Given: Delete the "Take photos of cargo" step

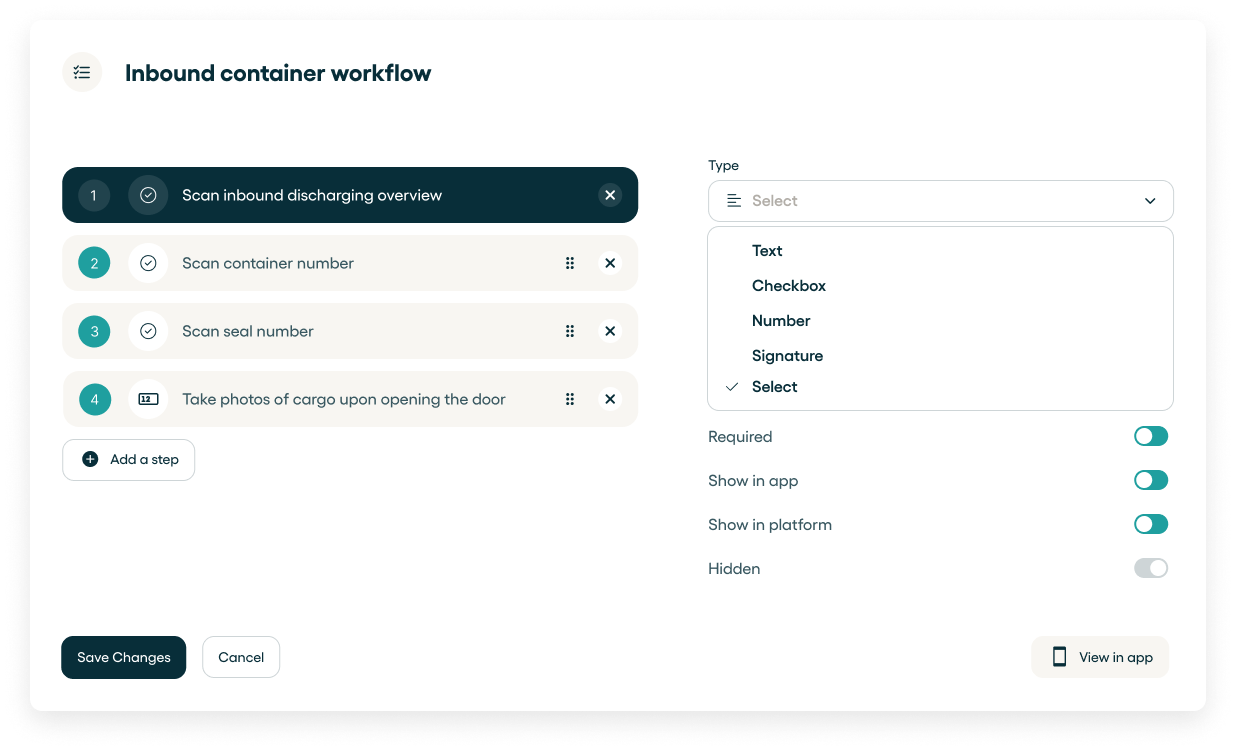Looking at the screenshot, I should pyautogui.click(x=610, y=399).
